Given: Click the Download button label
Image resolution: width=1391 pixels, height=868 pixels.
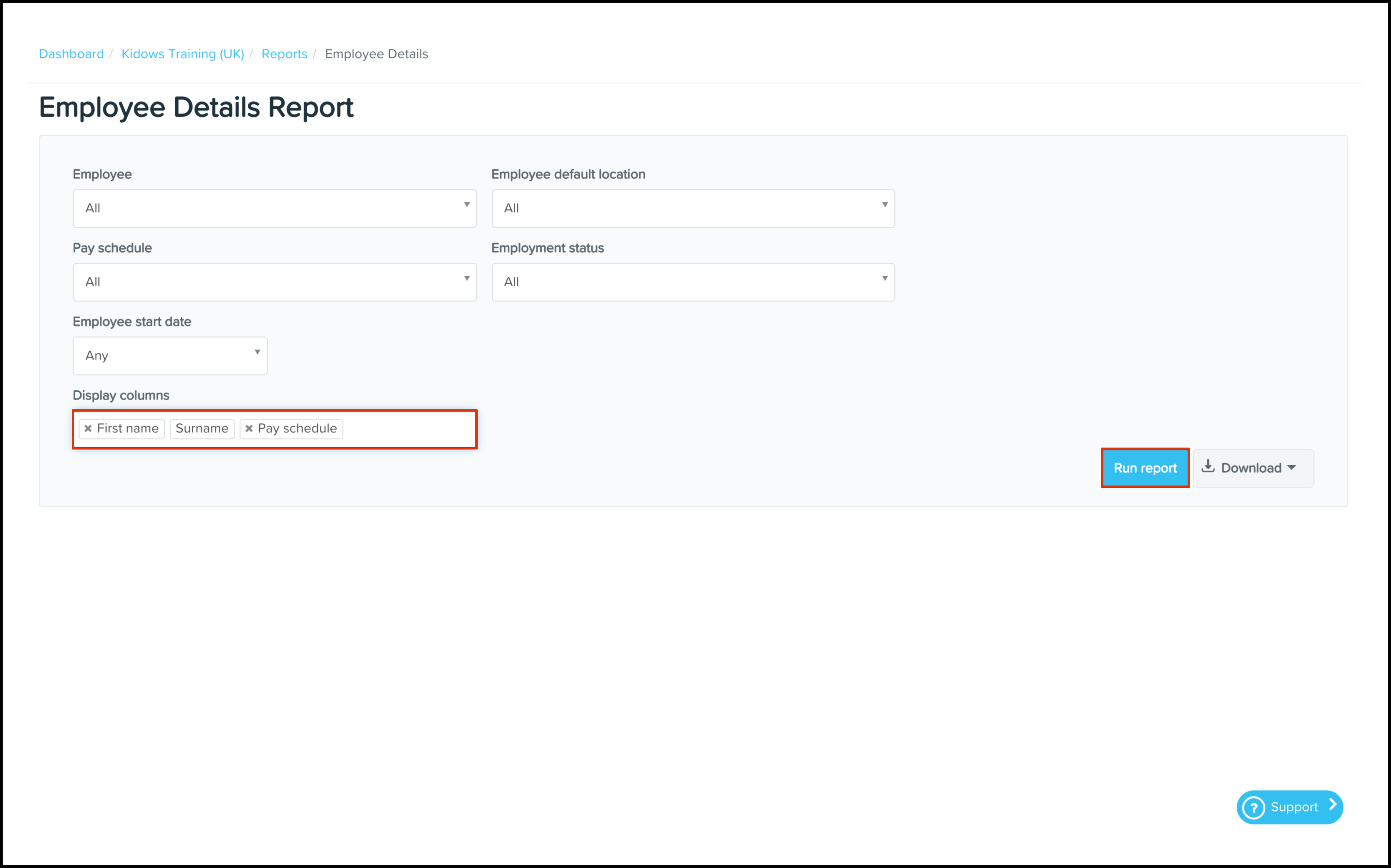Looking at the screenshot, I should pyautogui.click(x=1251, y=468).
